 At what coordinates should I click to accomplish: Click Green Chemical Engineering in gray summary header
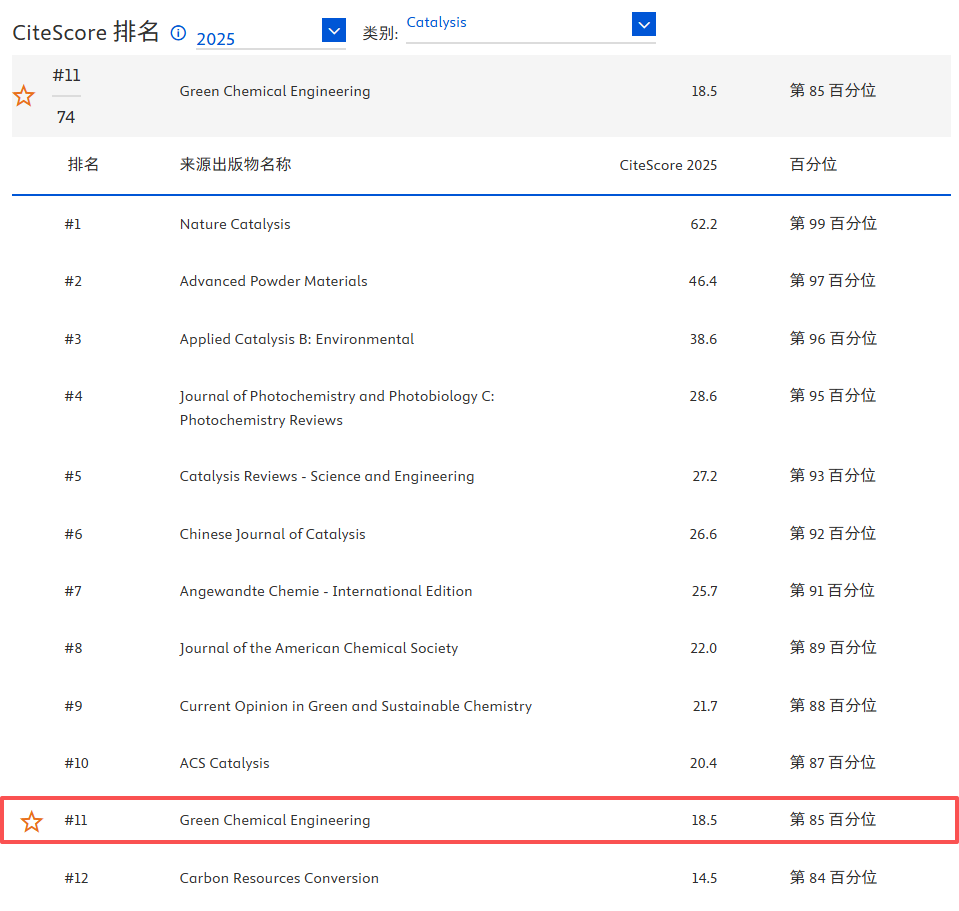(275, 92)
